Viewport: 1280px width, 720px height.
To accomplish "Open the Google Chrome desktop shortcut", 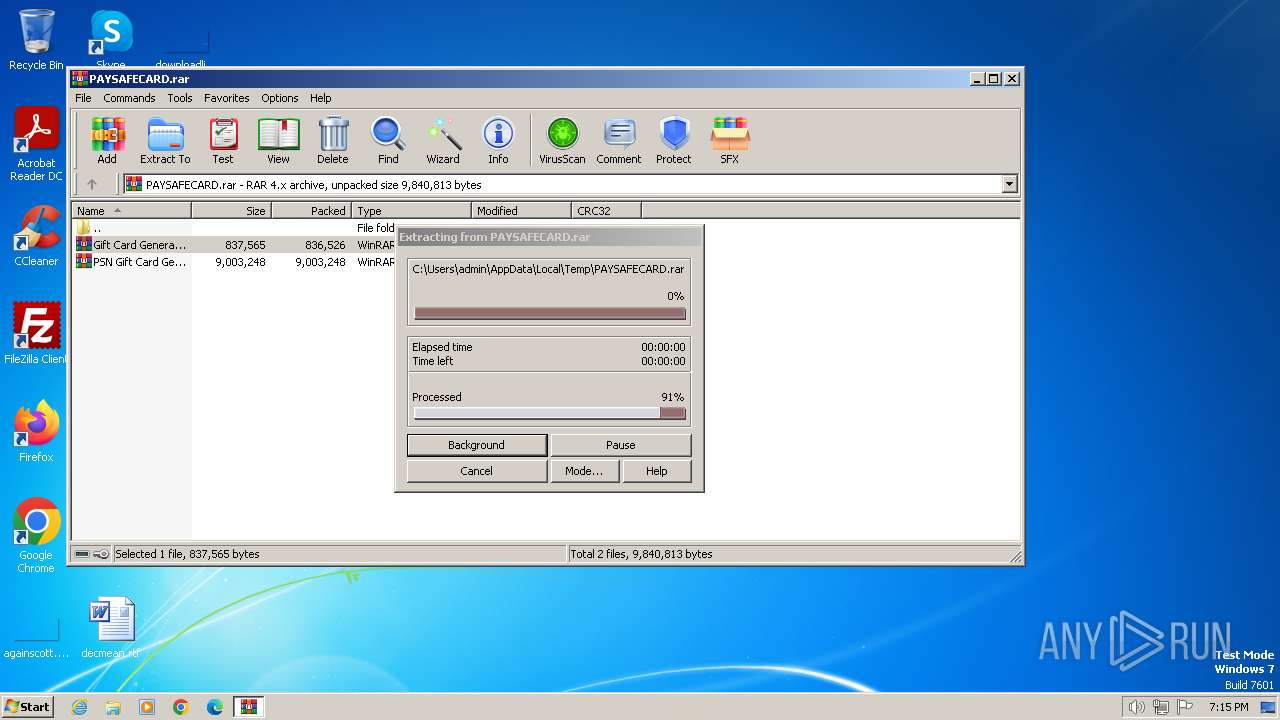I will pyautogui.click(x=36, y=535).
